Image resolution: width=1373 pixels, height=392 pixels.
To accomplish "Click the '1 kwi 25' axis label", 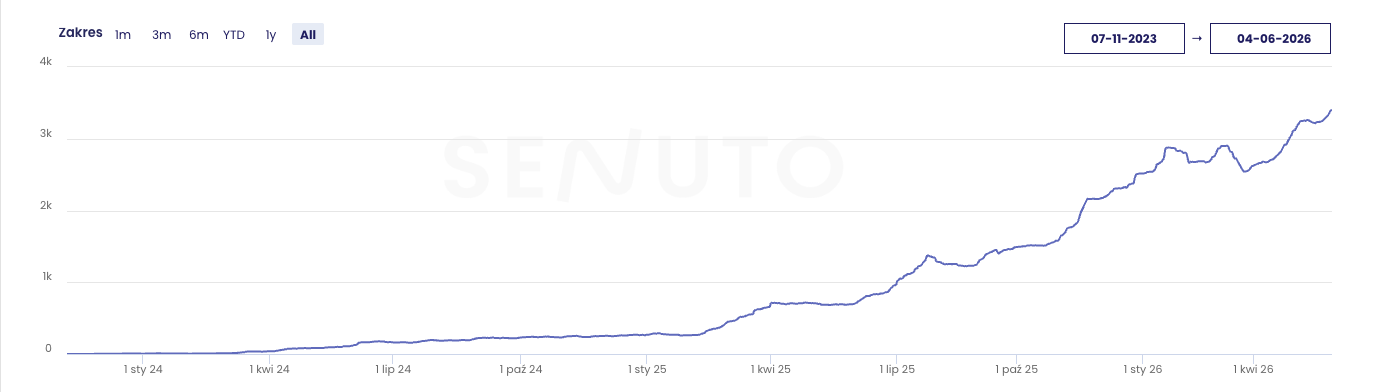I will (771, 369).
